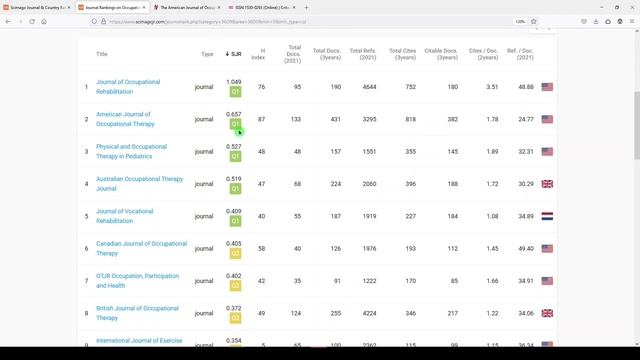Open American Journal of Occupational Therapy link

125,119
